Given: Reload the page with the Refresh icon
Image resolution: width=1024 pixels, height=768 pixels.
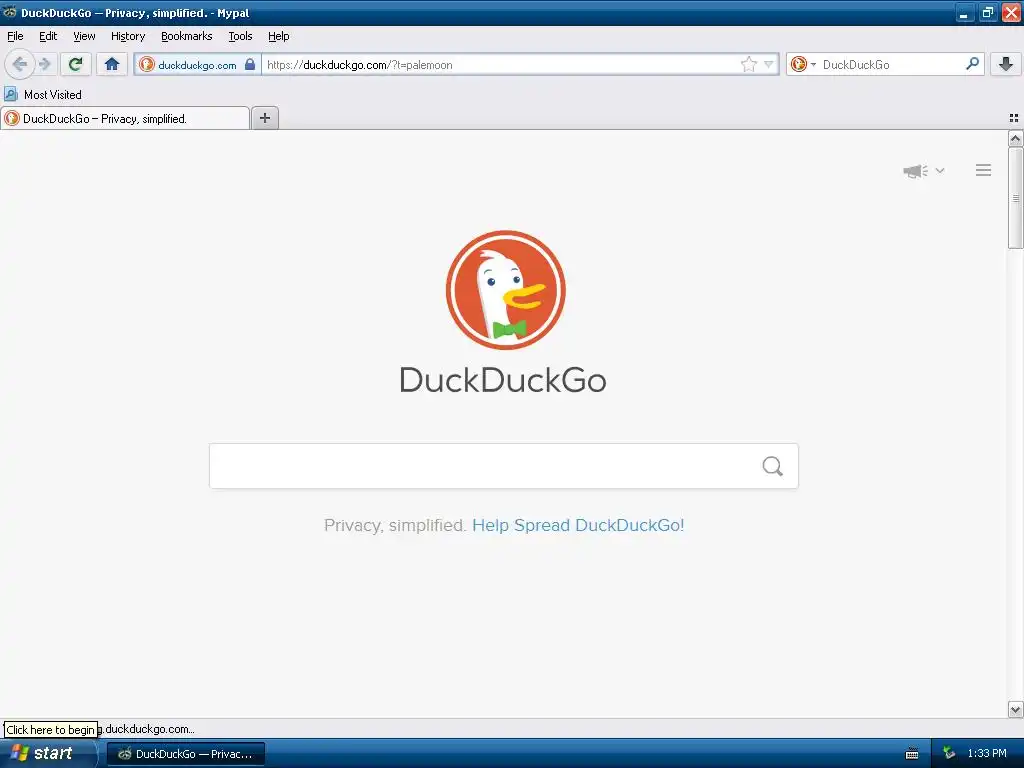Looking at the screenshot, I should (76, 64).
